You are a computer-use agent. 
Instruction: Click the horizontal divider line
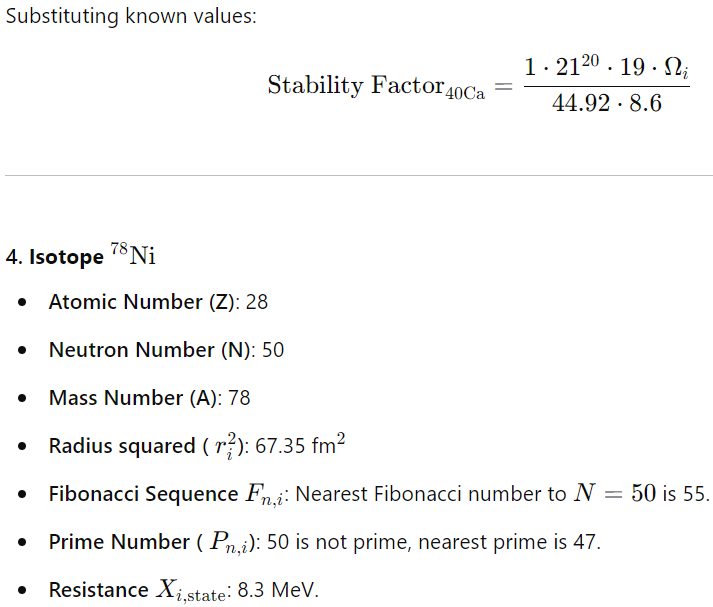pyautogui.click(x=359, y=175)
